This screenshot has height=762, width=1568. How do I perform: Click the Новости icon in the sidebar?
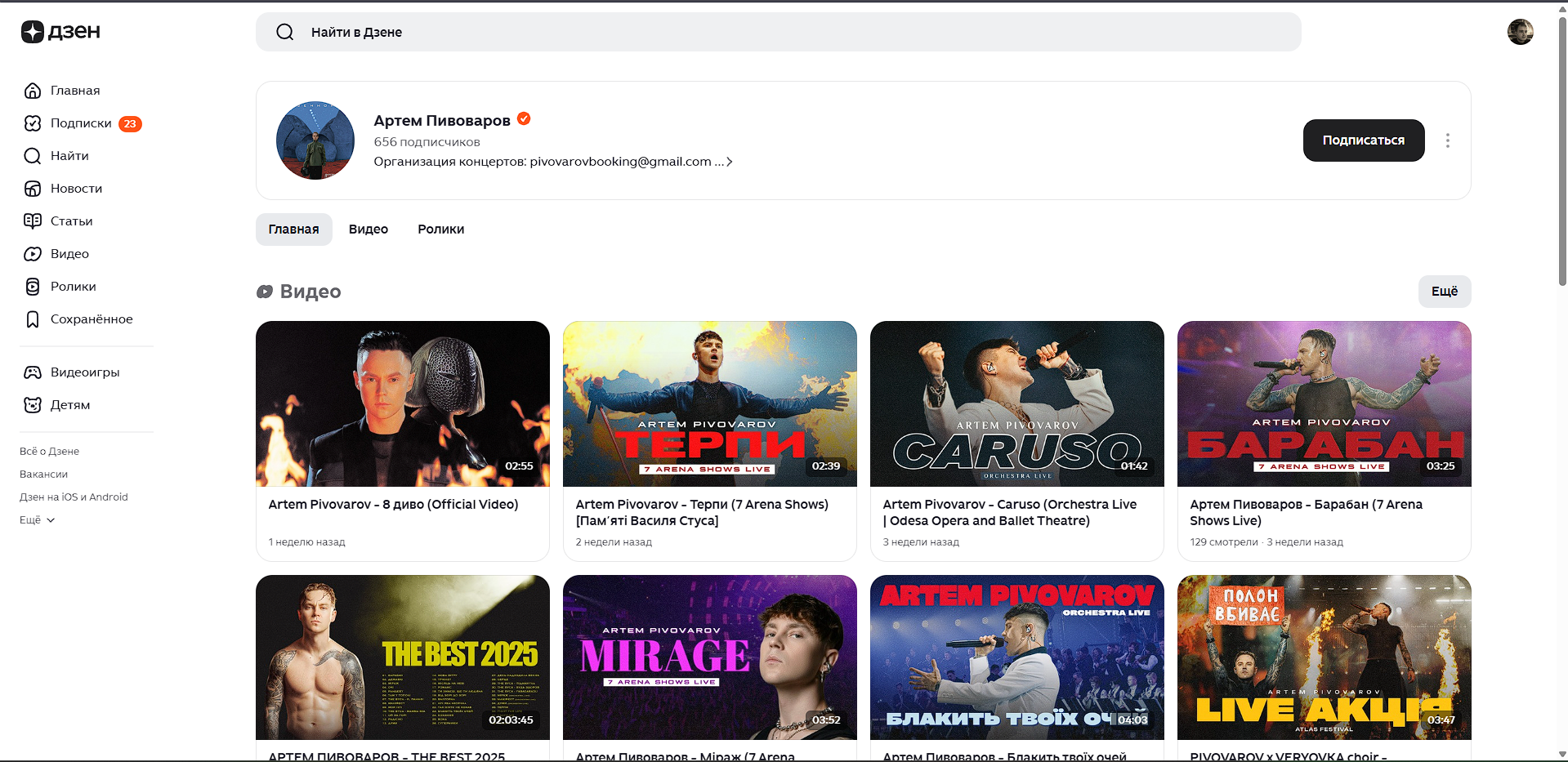[x=33, y=189]
